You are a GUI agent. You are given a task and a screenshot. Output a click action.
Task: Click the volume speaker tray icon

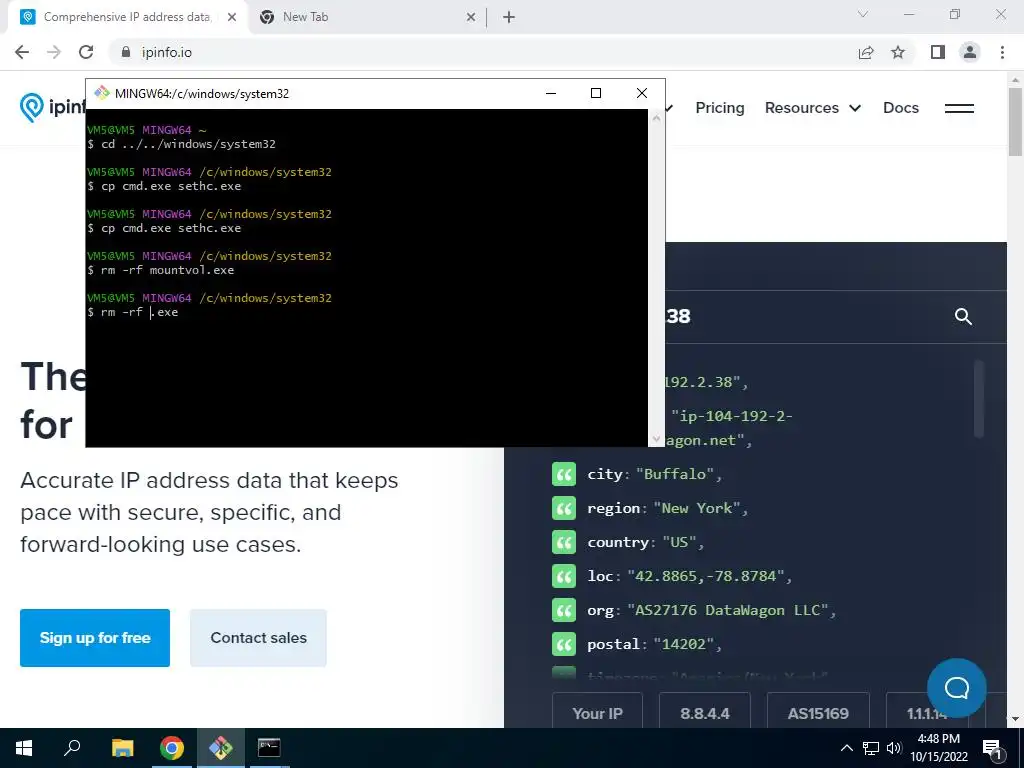click(x=894, y=748)
